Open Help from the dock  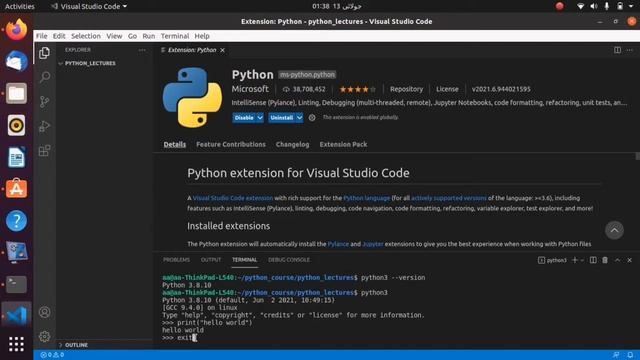point(16,221)
